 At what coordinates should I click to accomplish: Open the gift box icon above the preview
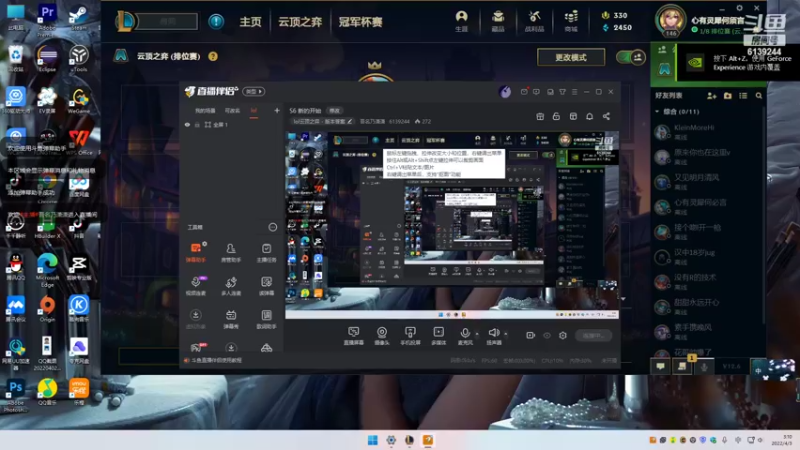(x=540, y=116)
